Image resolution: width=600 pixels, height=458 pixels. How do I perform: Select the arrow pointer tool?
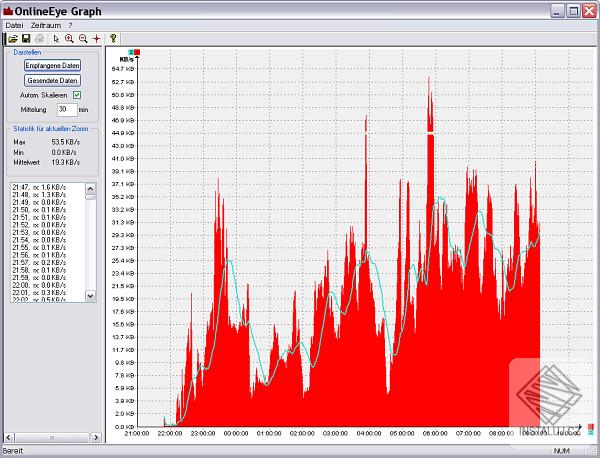[x=56, y=38]
